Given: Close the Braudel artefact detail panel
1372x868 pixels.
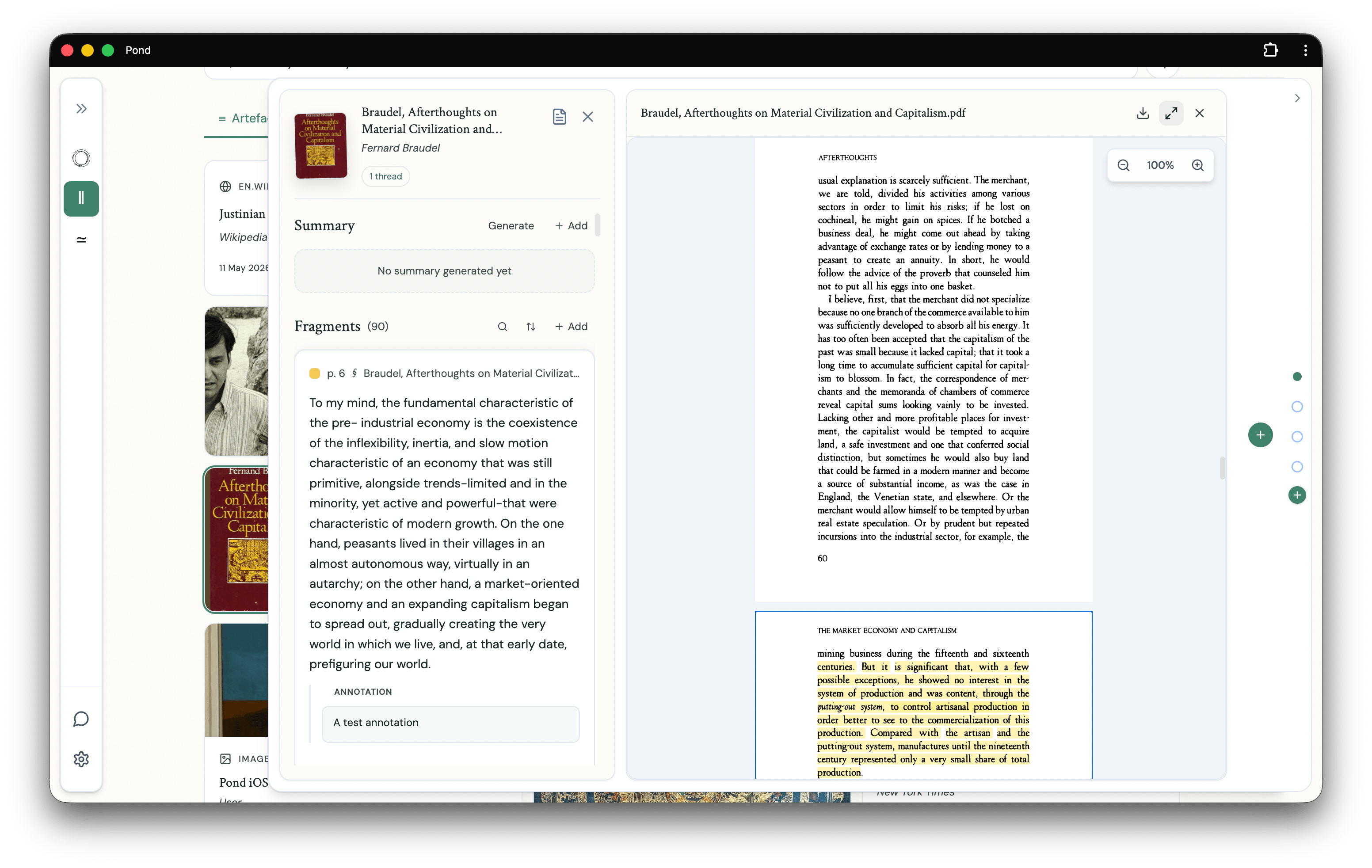Looking at the screenshot, I should 588,117.
